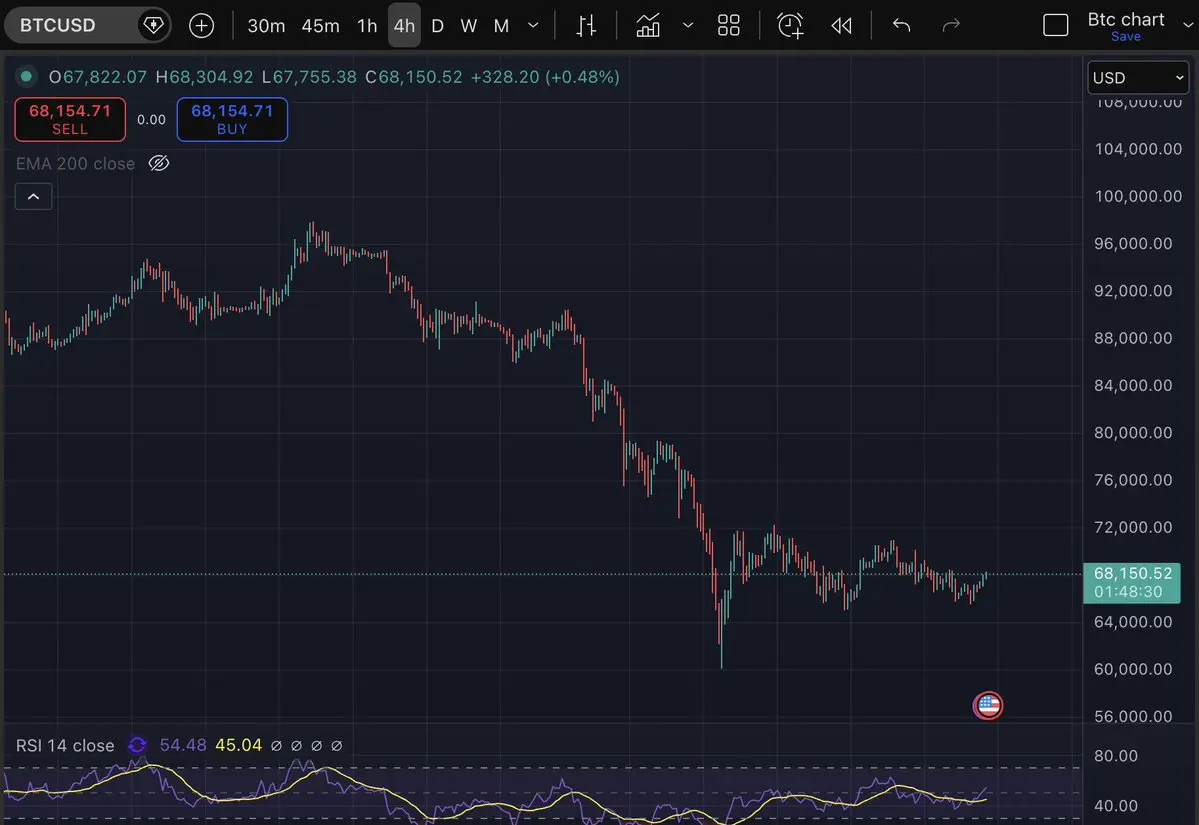Select the EMA 200 close indicator label
This screenshot has height=825, width=1199.
click(75, 164)
